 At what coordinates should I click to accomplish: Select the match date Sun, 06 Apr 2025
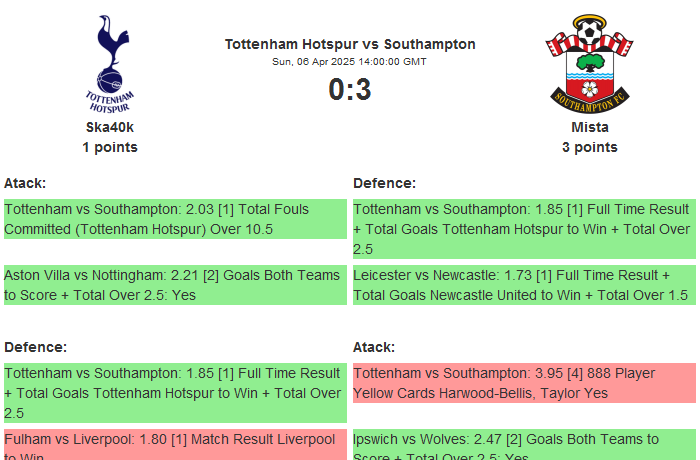click(350, 61)
